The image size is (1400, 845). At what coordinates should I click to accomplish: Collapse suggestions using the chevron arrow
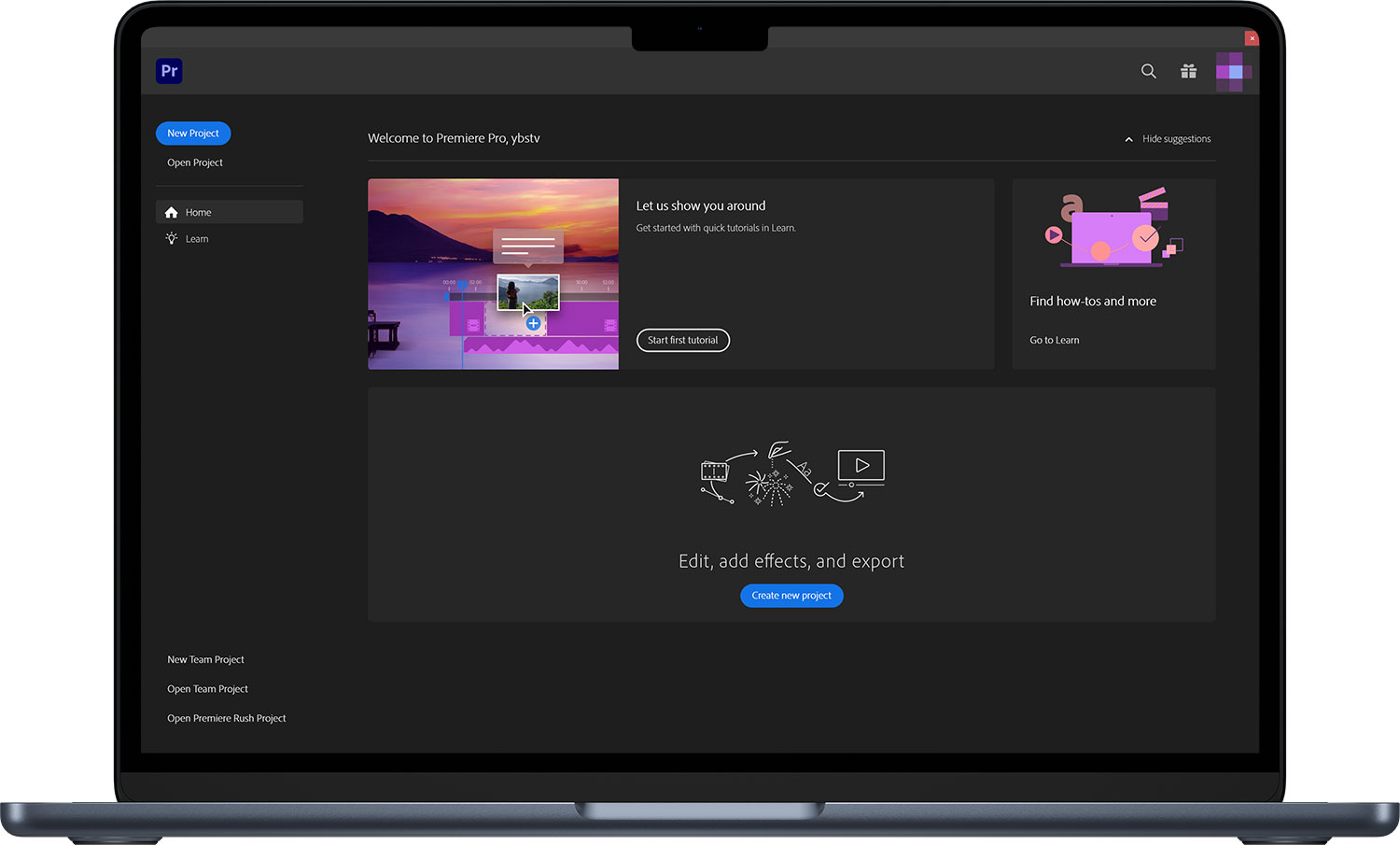point(1128,139)
